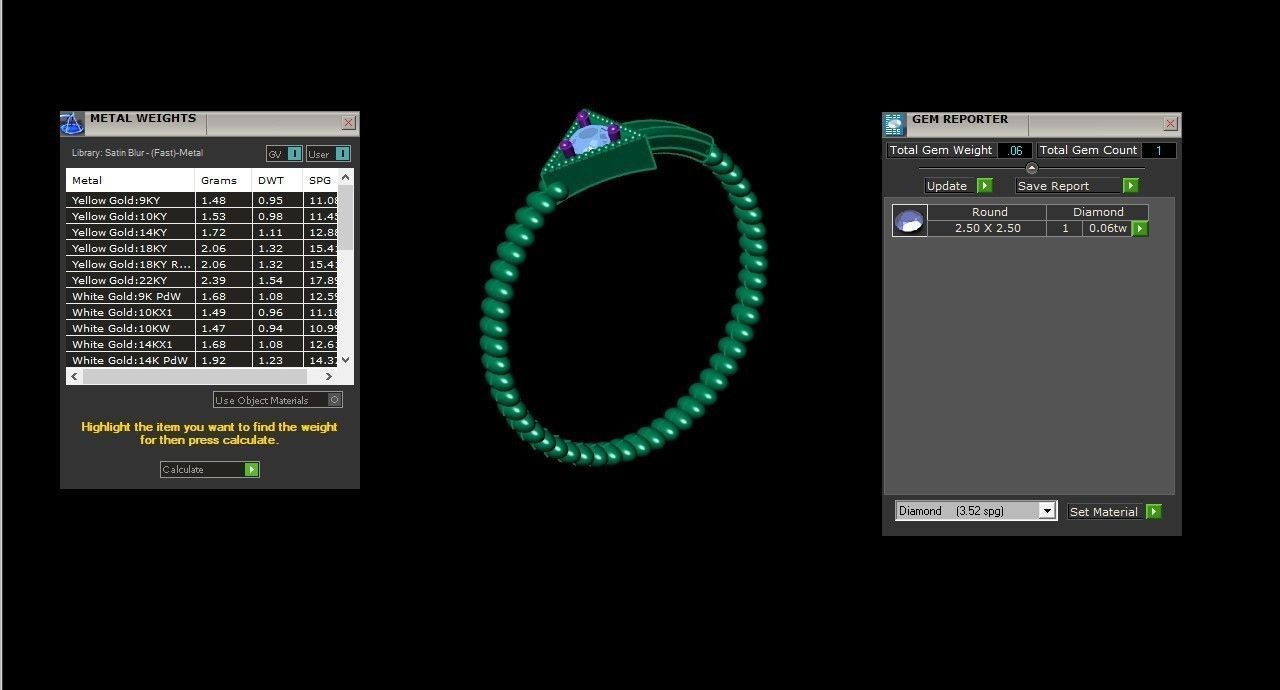This screenshot has height=690, width=1280.
Task: Select the Yellow Gold:18KY row
Action: [202, 248]
